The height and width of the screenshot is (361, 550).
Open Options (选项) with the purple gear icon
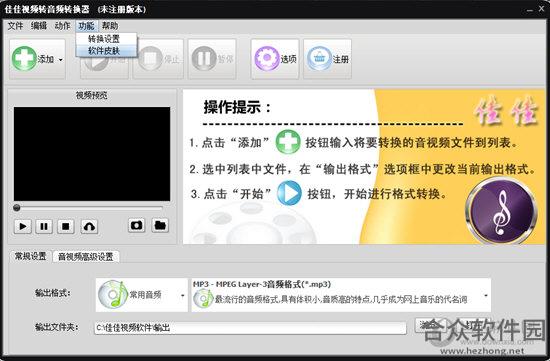click(275, 59)
